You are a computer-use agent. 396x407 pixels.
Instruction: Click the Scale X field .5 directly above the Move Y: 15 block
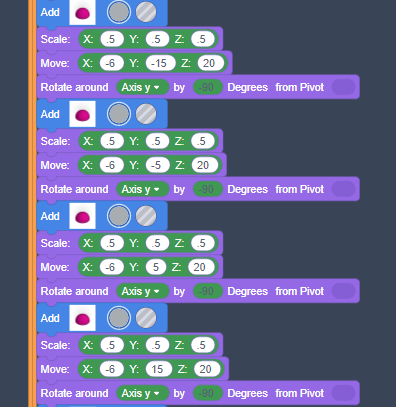tap(112, 345)
